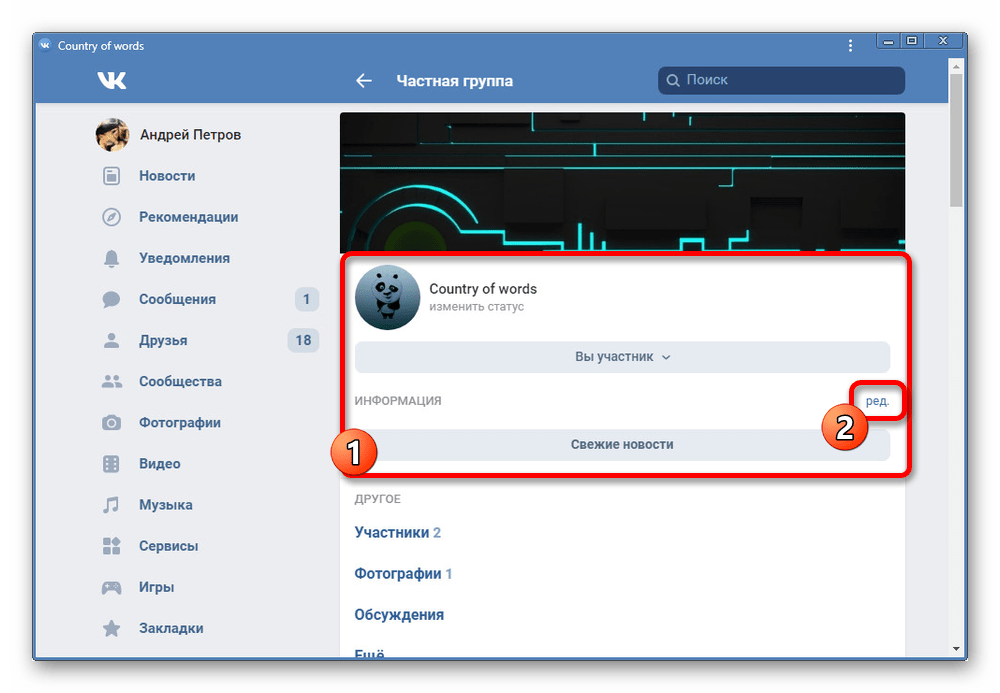The width and height of the screenshot is (1000, 693).
Task: Navigate back with the left arrow
Action: coord(364,80)
